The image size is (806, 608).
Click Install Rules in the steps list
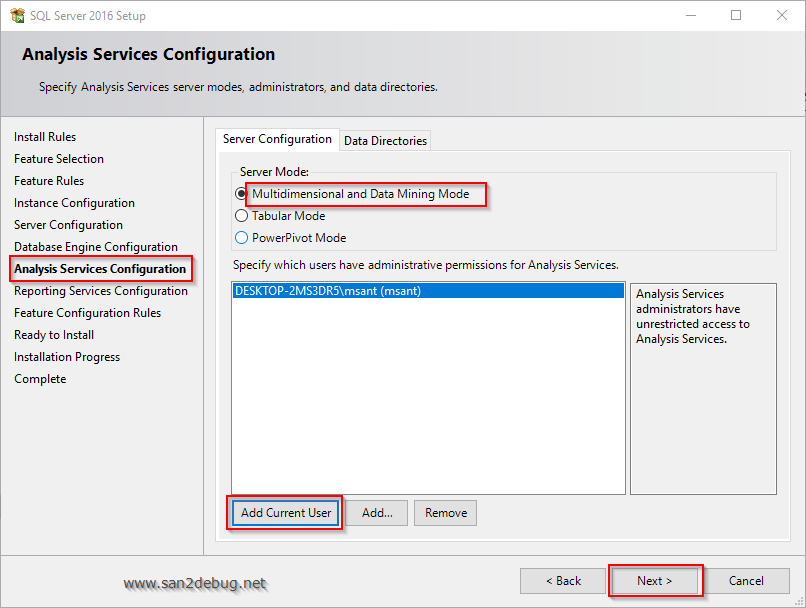(x=45, y=137)
